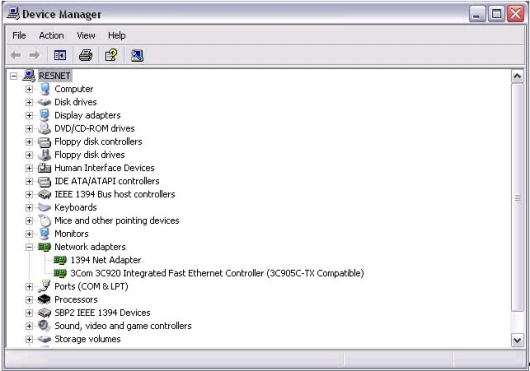Expand the Computer node
The height and width of the screenshot is (371, 530).
click(x=29, y=89)
